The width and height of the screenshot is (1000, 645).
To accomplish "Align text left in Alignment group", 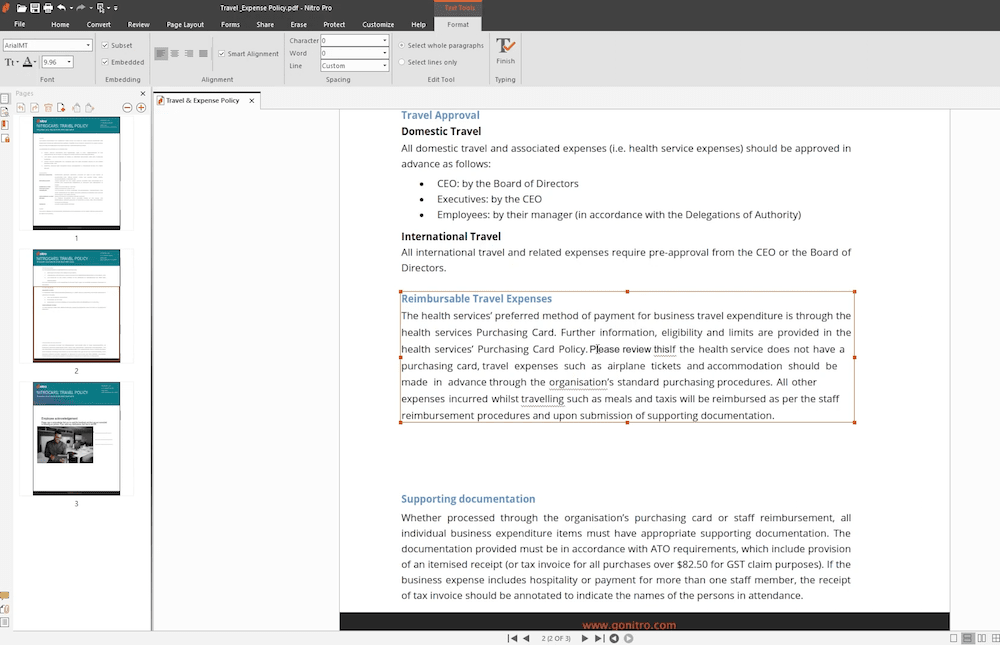I will point(161,54).
